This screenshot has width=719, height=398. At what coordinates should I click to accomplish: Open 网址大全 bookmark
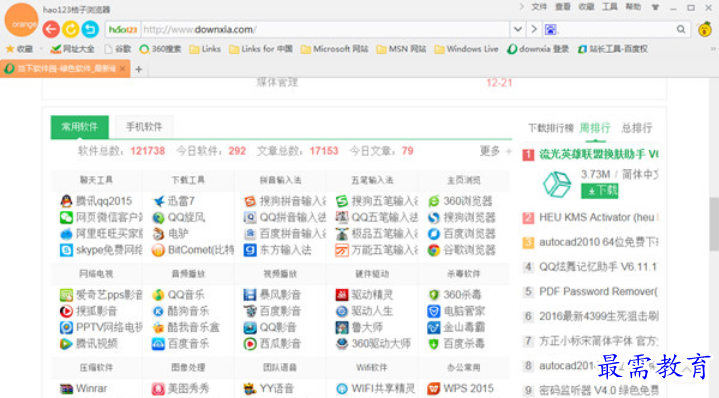coord(72,49)
